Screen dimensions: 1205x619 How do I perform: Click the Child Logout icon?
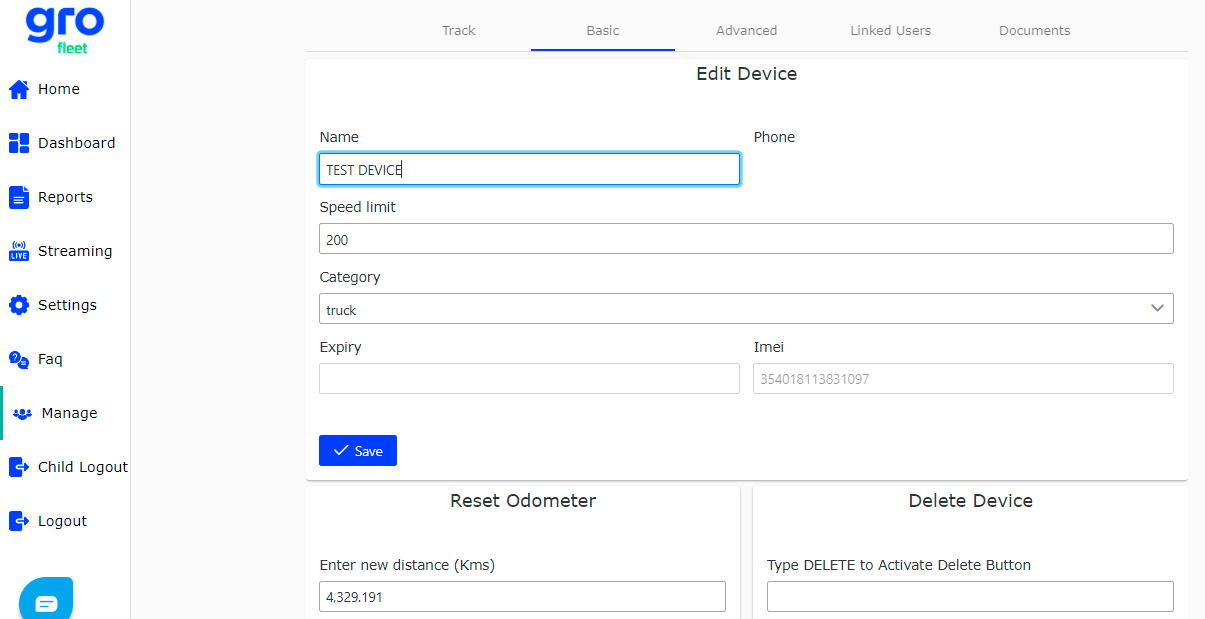[18, 467]
